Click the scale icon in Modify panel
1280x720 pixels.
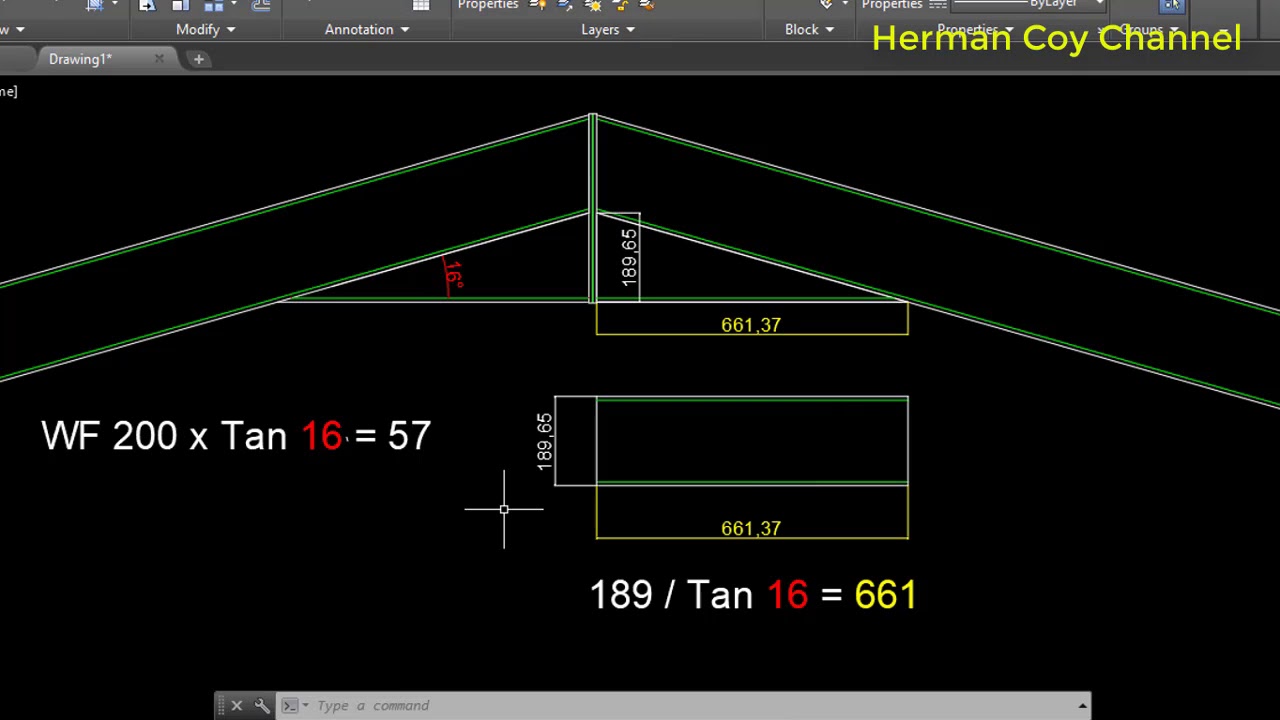(180, 5)
